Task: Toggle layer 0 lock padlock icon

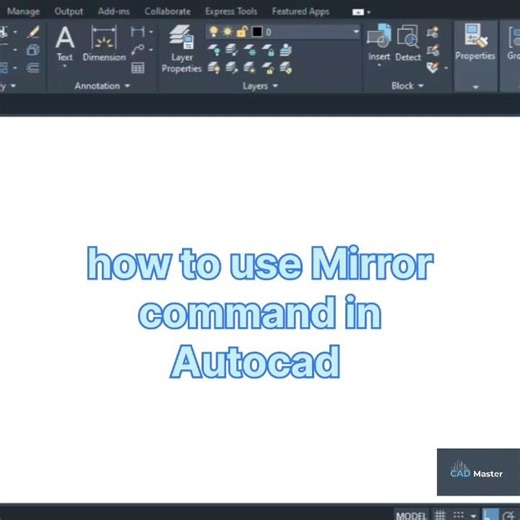Action: coord(242,32)
